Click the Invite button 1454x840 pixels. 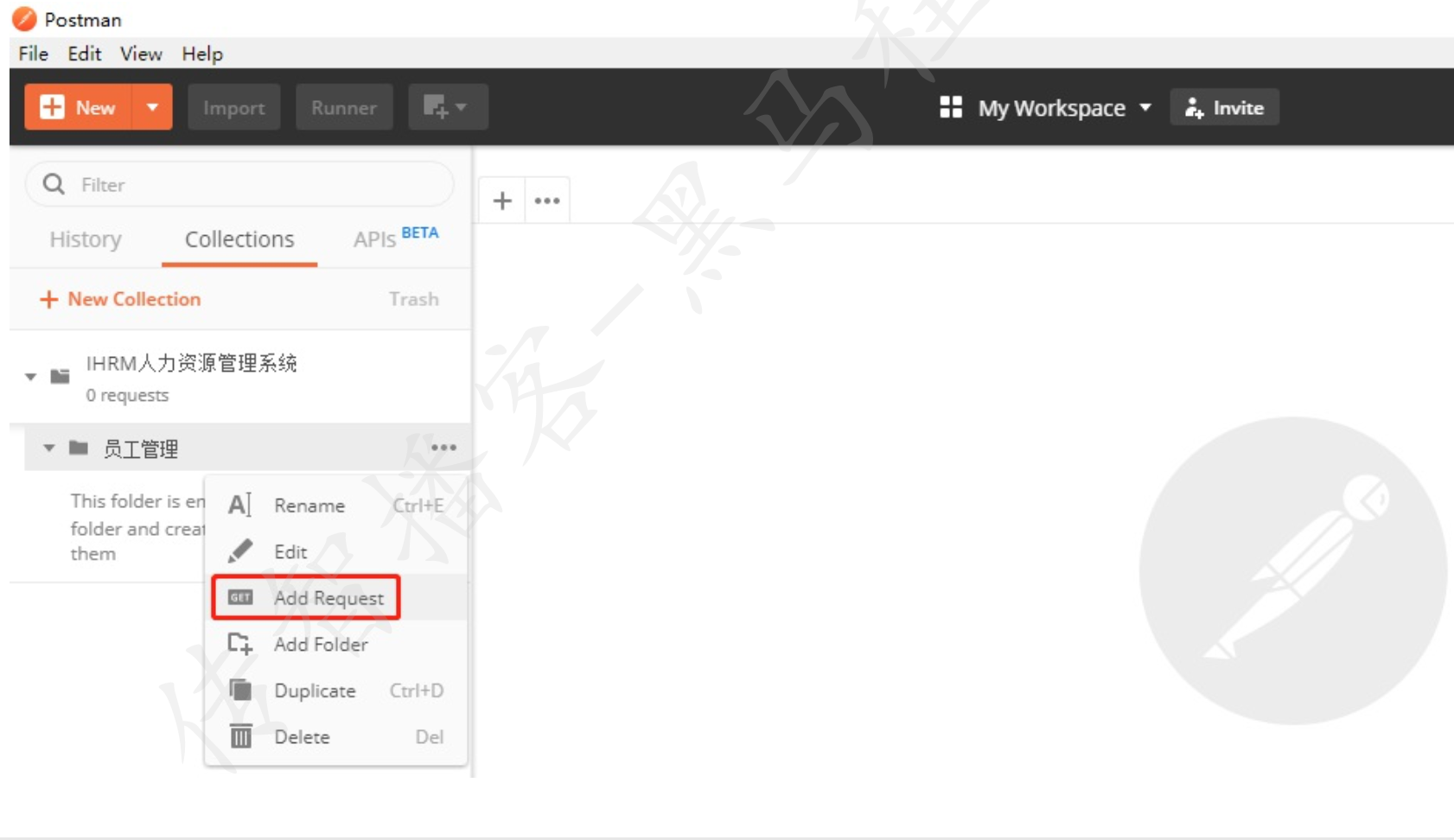[1224, 107]
